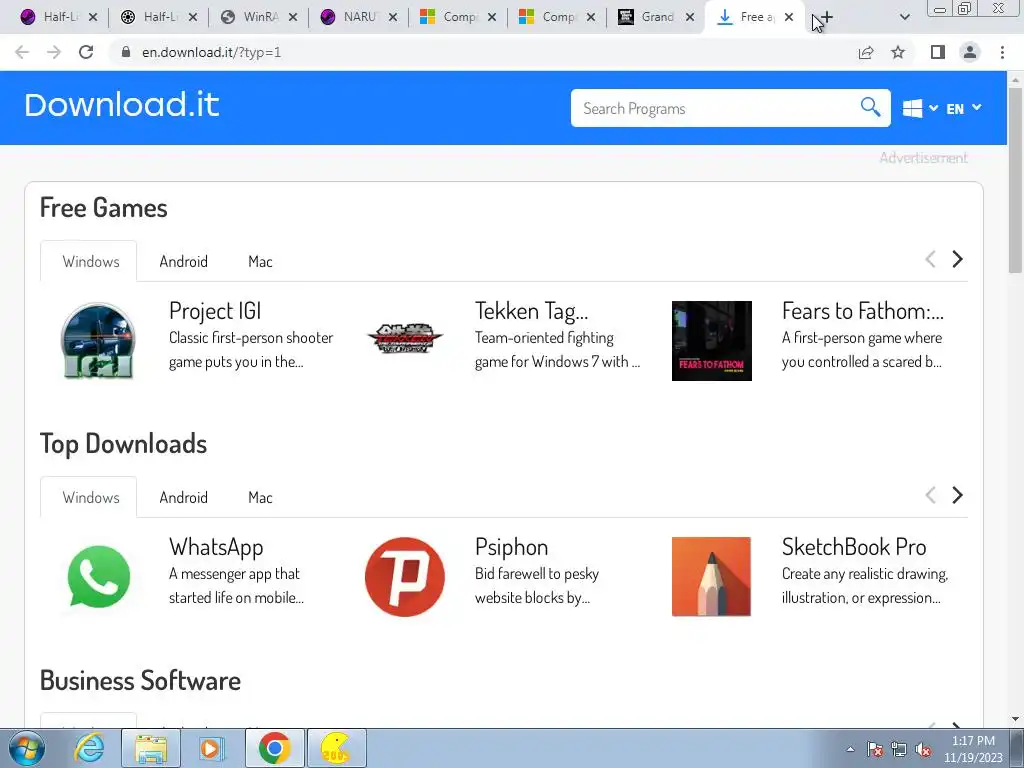
Task: Select the Windows tab under Top Downloads
Action: pos(91,497)
